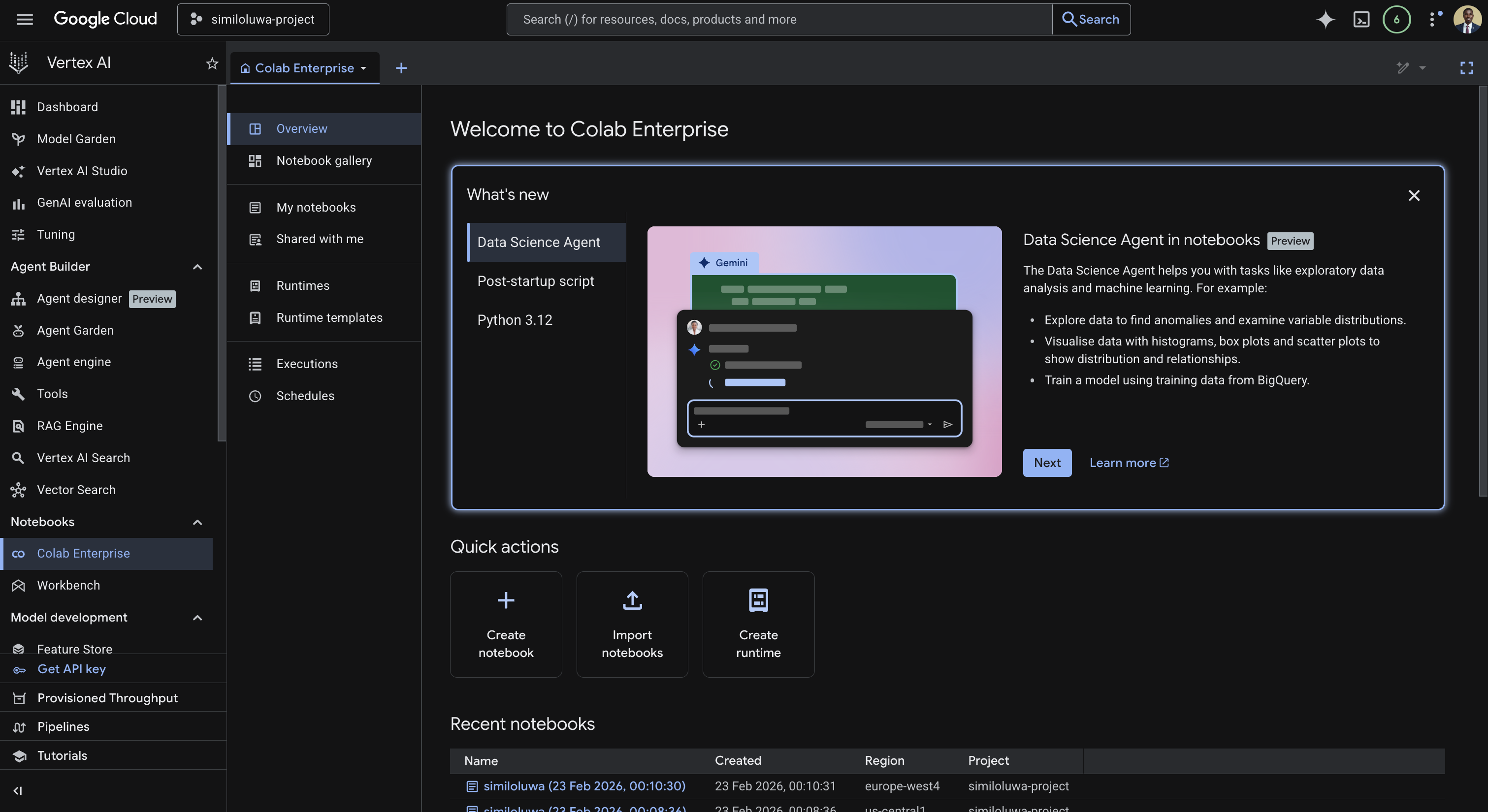Switch to the Post-startup script tab
Screen dimensions: 1488x812
(535, 281)
